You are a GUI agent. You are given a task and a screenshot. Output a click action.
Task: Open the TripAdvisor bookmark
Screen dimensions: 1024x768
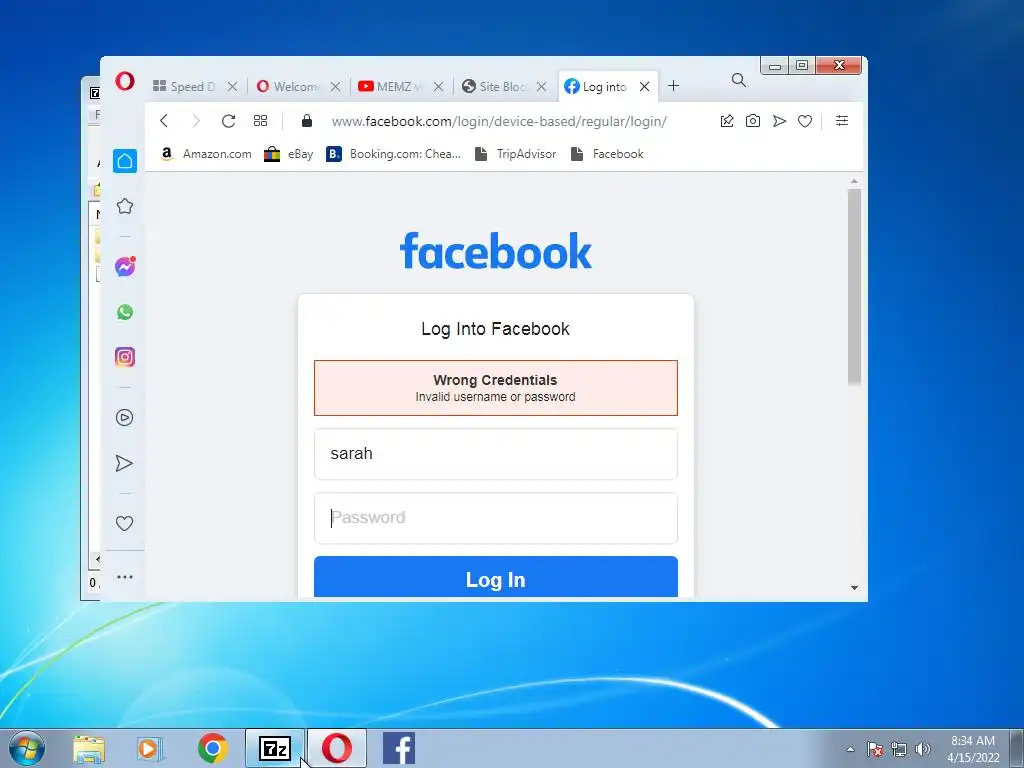tap(515, 153)
